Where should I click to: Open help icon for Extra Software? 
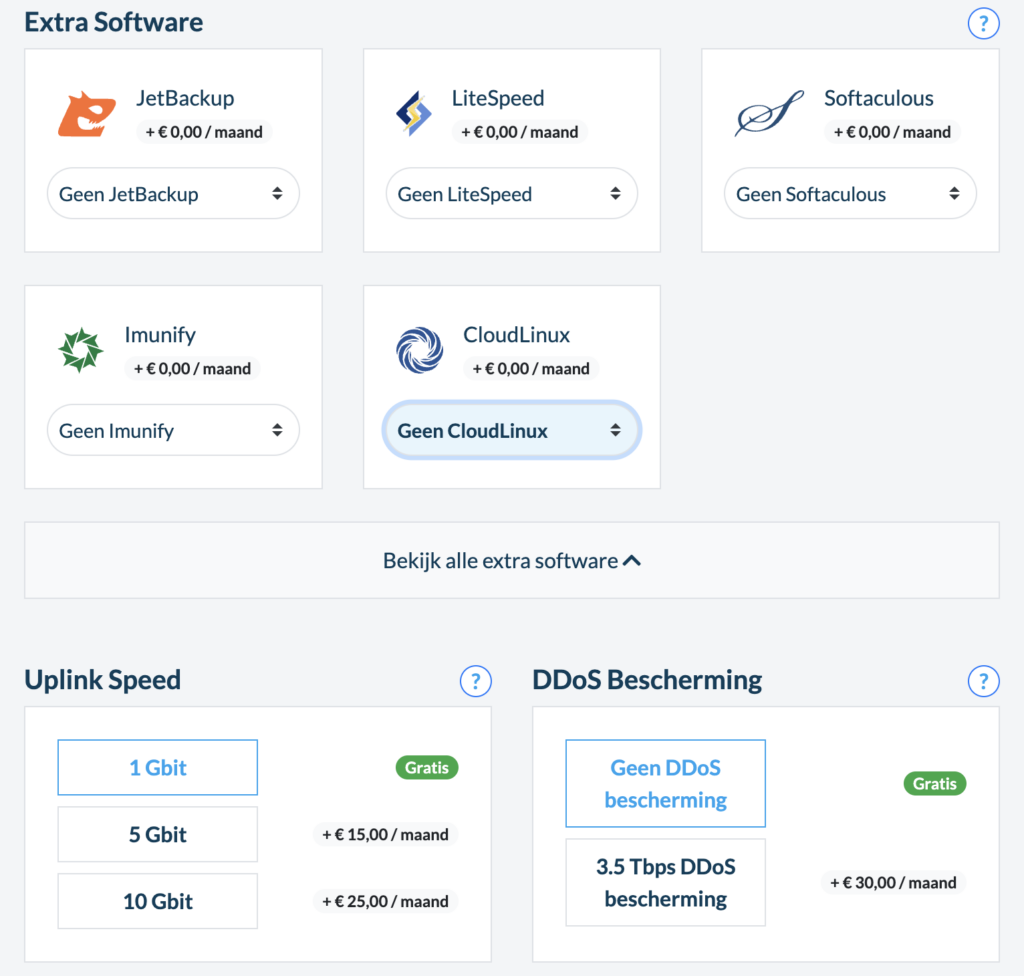point(984,23)
